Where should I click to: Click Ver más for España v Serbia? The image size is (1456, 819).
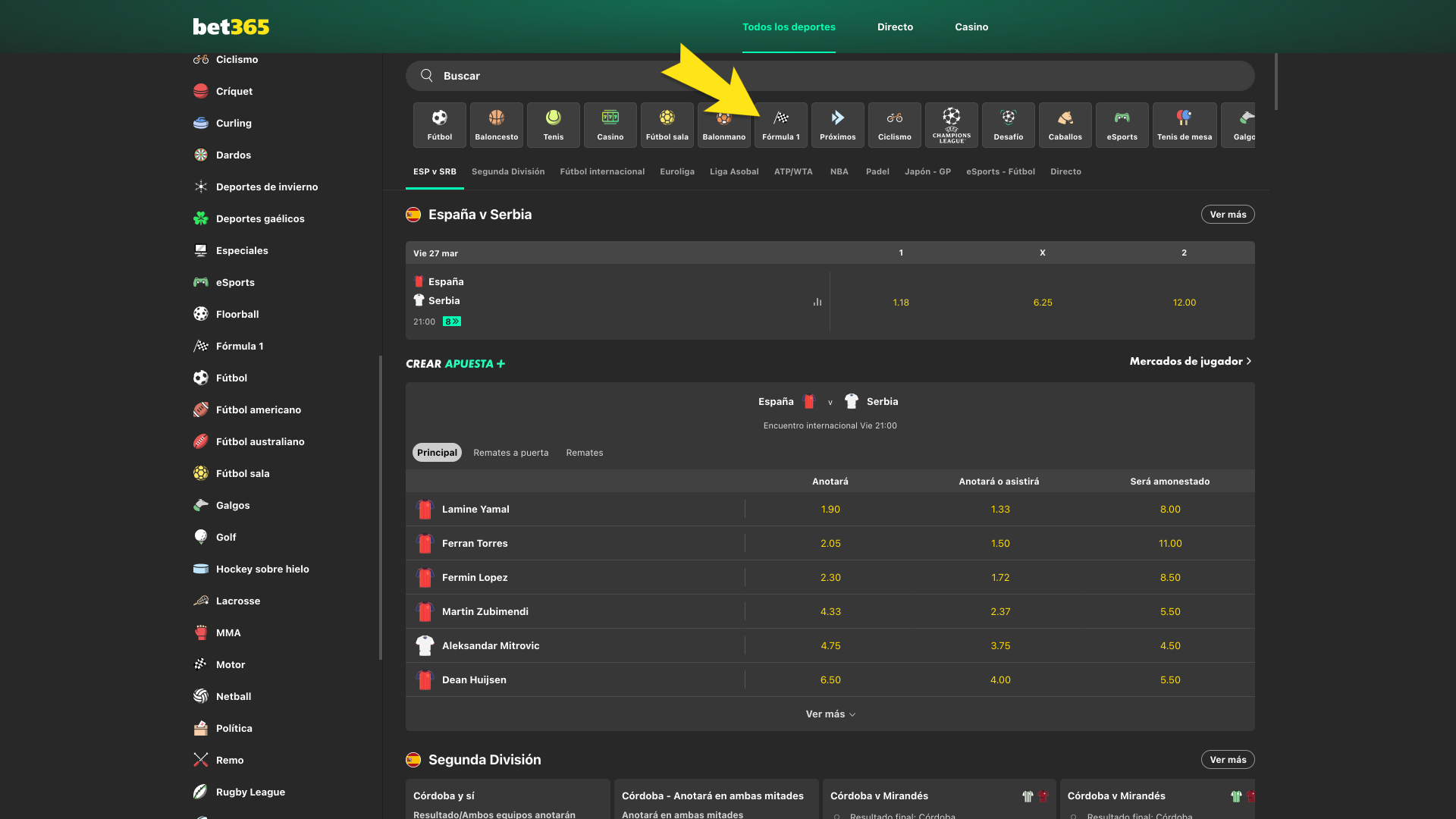click(1228, 215)
